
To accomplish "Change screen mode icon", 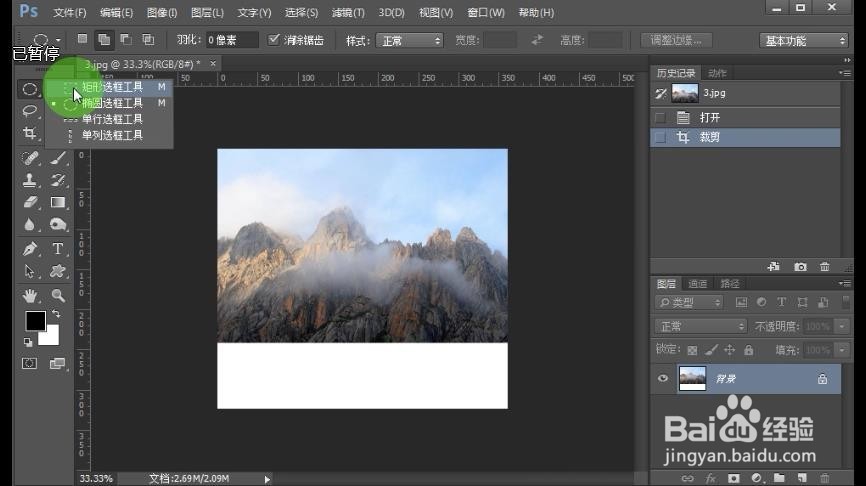I will point(57,363).
